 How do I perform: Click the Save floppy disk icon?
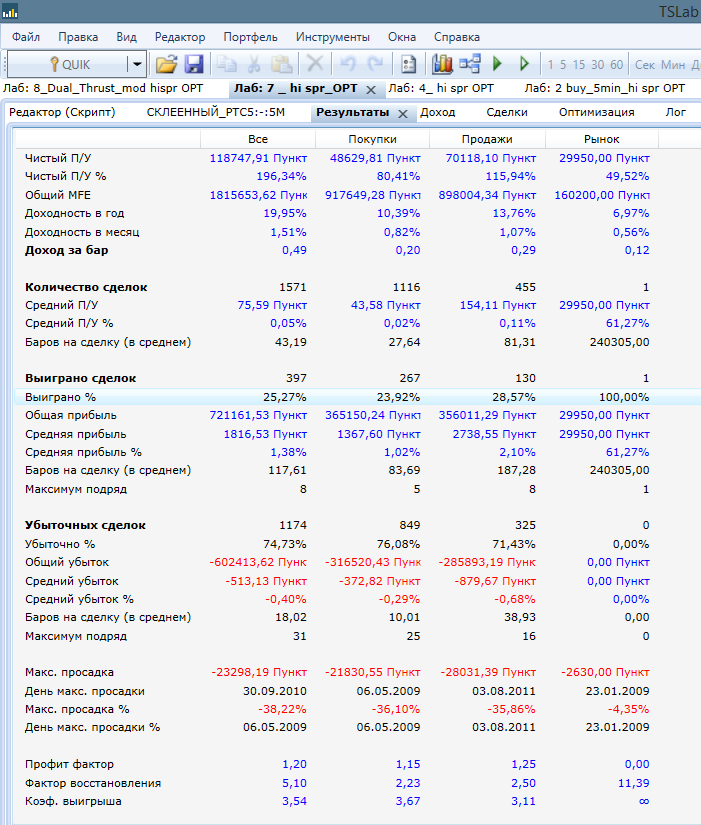(194, 64)
